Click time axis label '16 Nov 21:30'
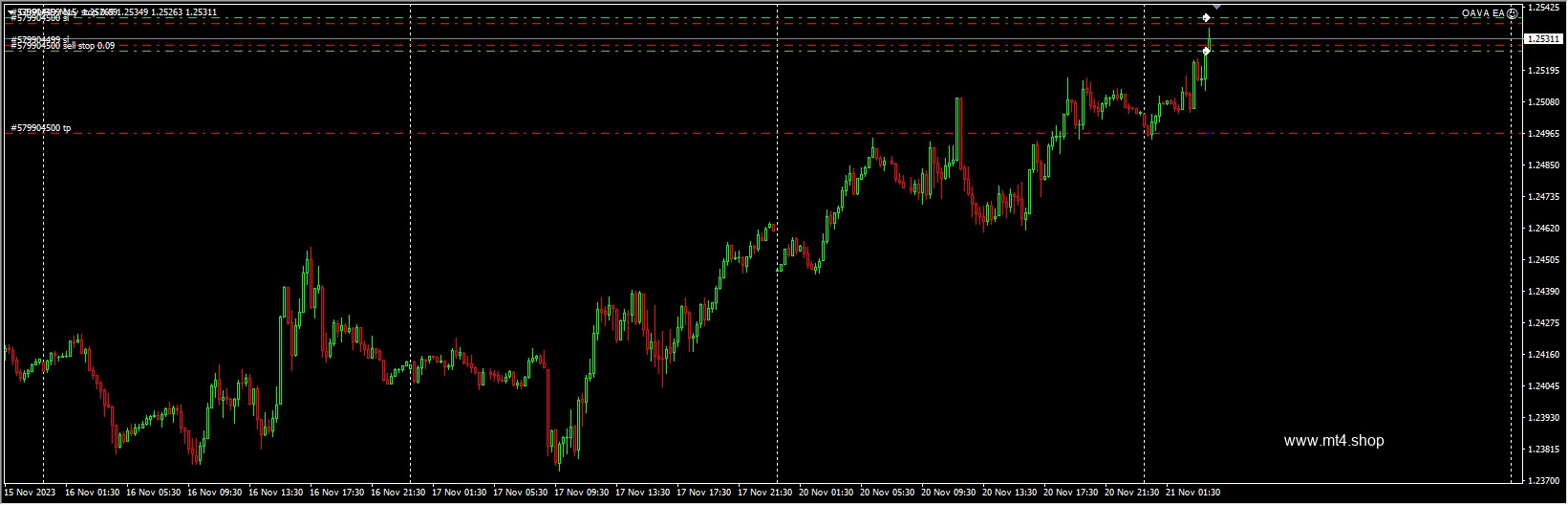1568x505 pixels. [398, 494]
